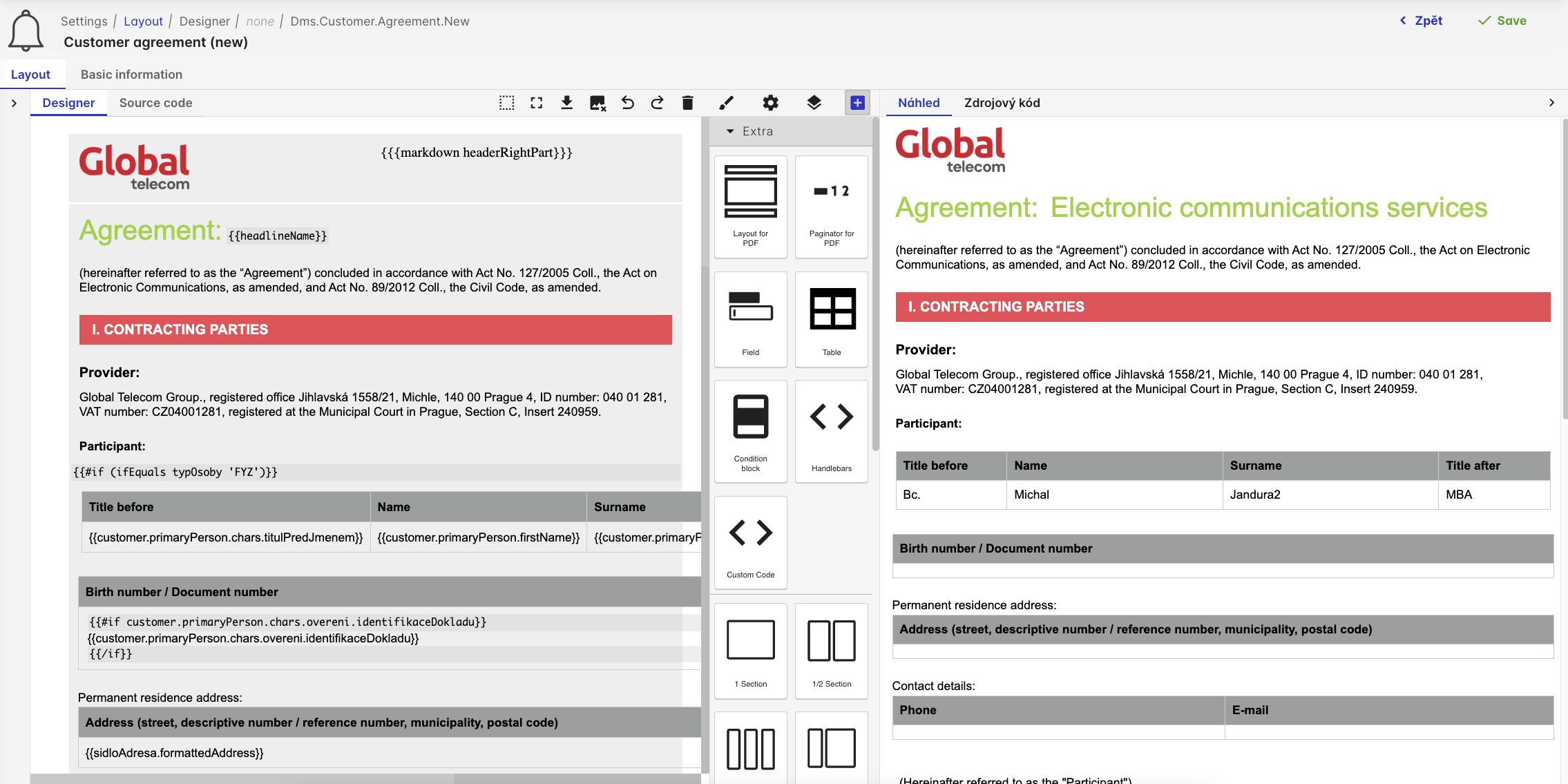Select the rectangular selection tool
Image resolution: width=1568 pixels, height=784 pixels.
[x=507, y=102]
